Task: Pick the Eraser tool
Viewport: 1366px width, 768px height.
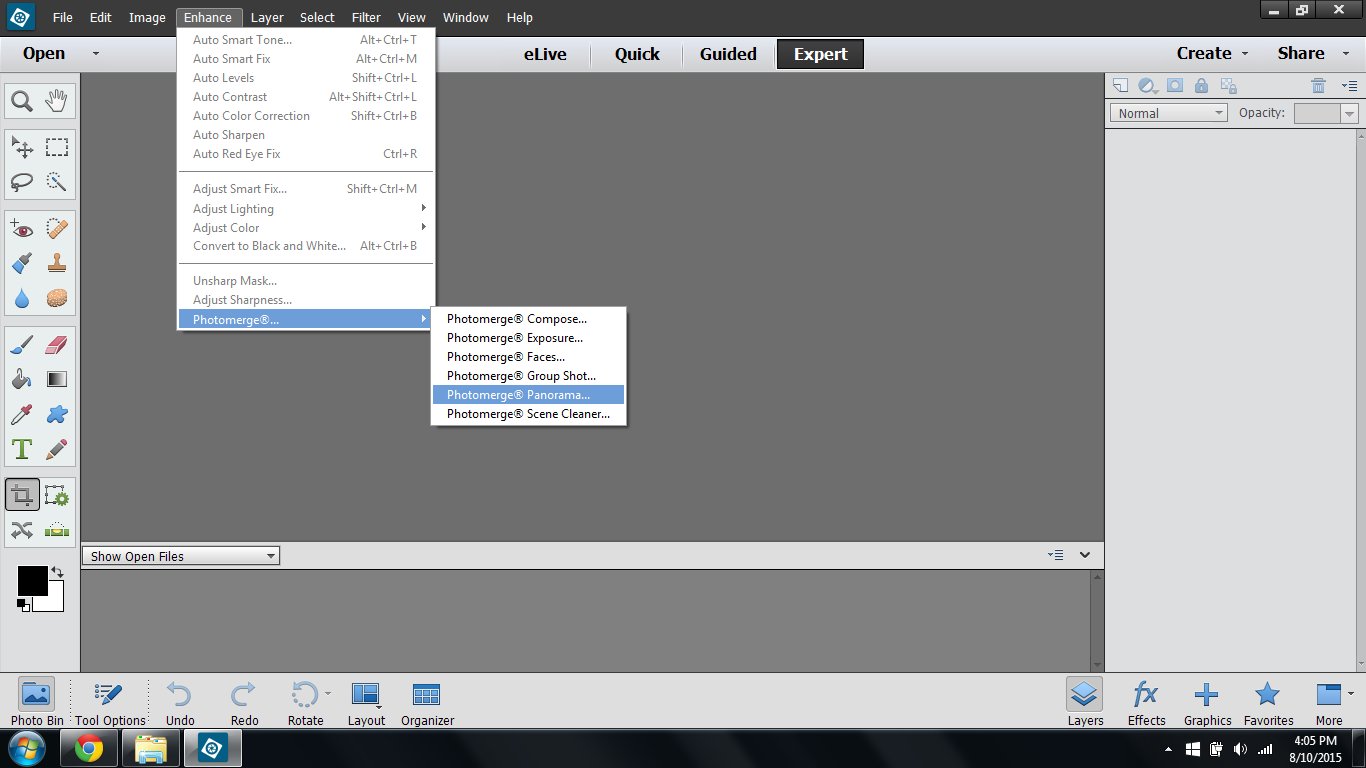Action: [x=57, y=345]
